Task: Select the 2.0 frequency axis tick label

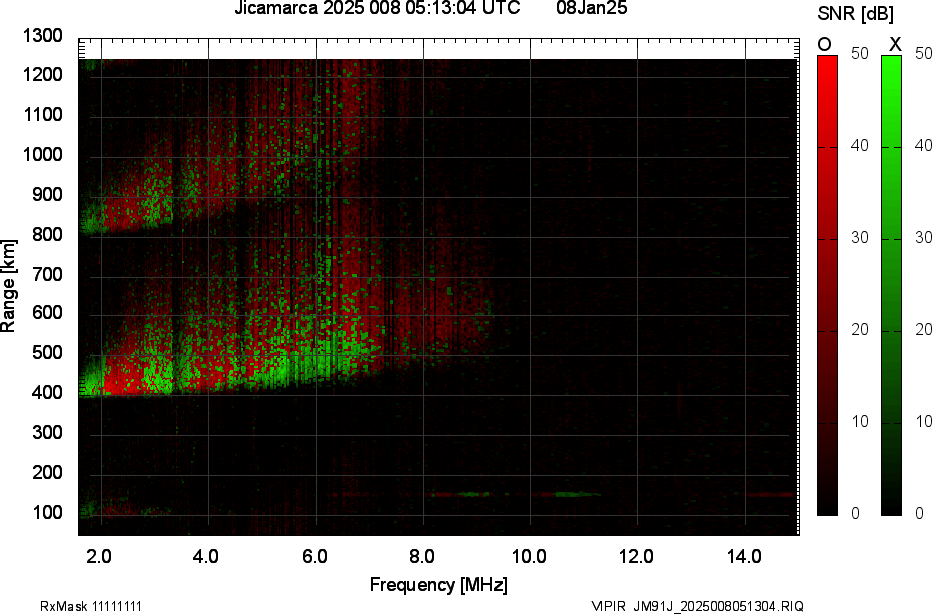Action: coord(98,556)
